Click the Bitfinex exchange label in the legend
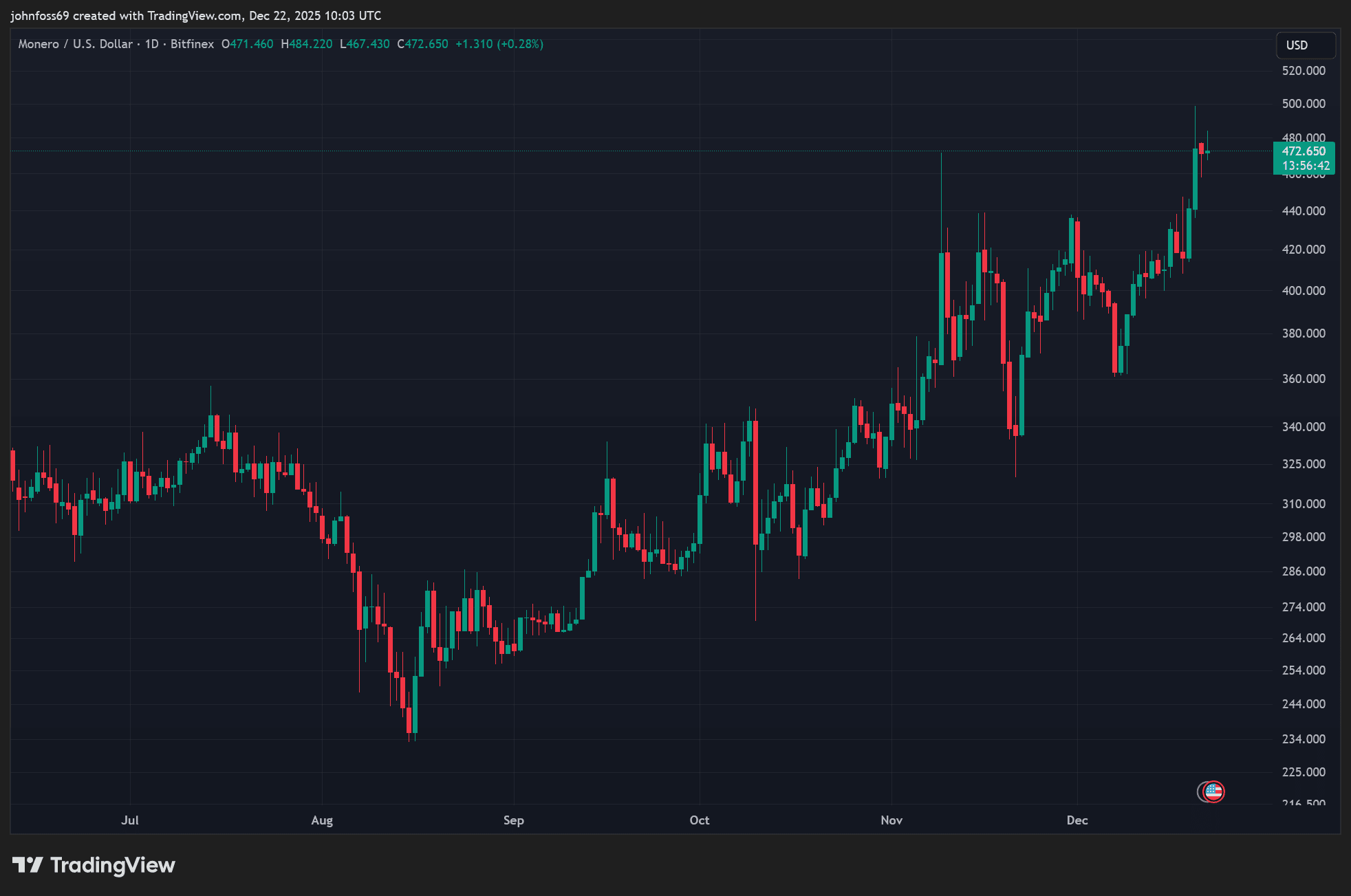The width and height of the screenshot is (1351, 896). tap(192, 44)
